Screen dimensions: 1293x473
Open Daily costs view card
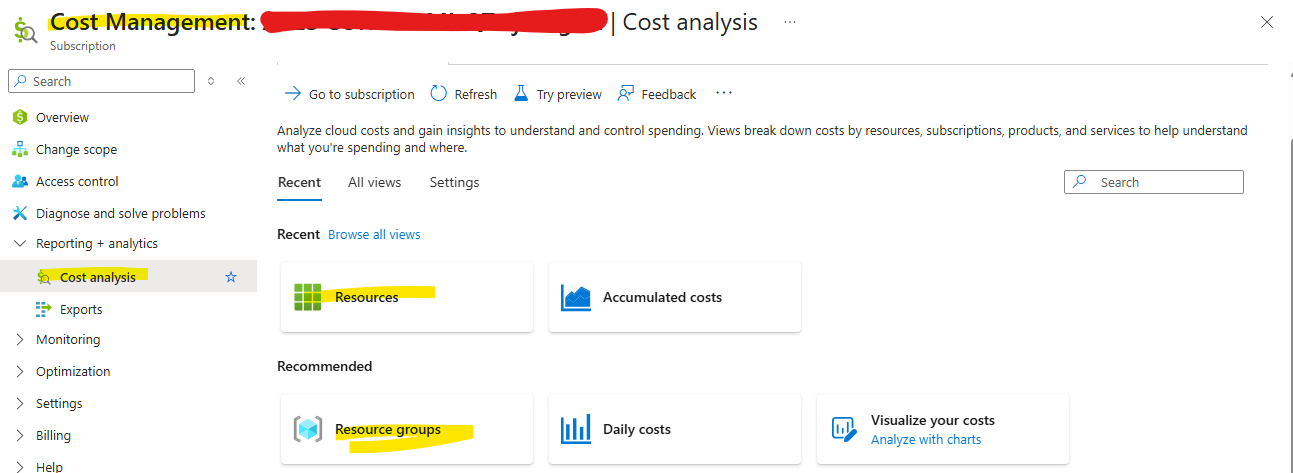coord(675,429)
